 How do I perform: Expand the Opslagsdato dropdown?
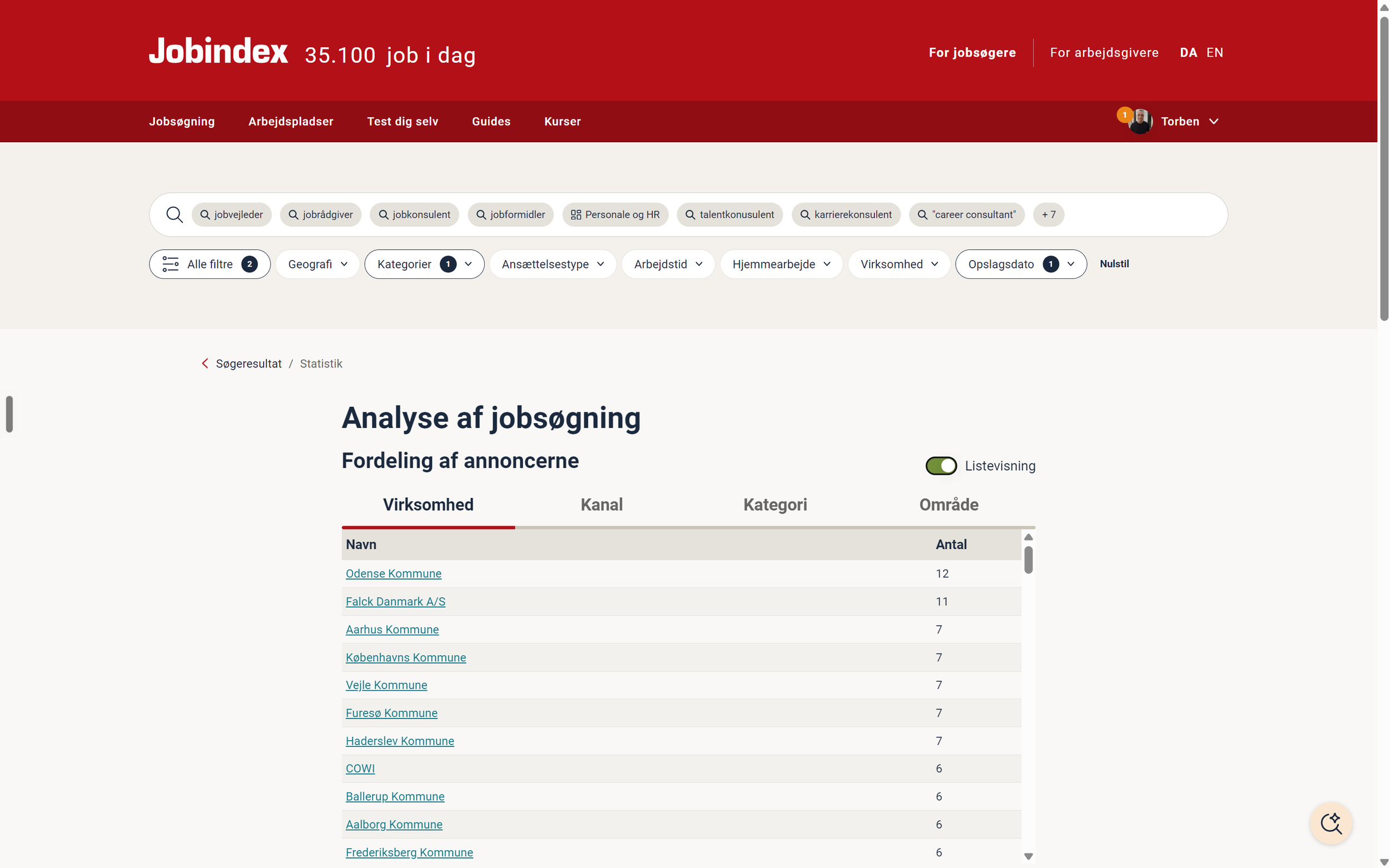pos(1021,264)
